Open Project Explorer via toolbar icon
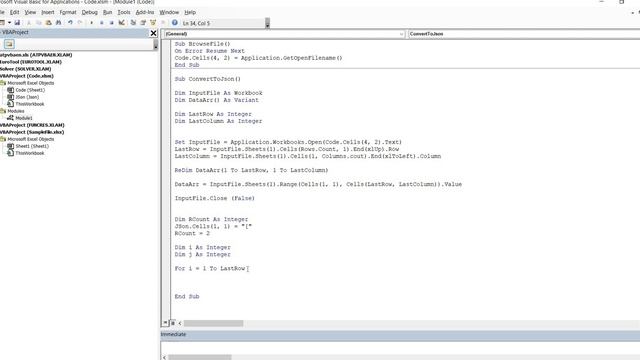640x360 pixels. (133, 23)
